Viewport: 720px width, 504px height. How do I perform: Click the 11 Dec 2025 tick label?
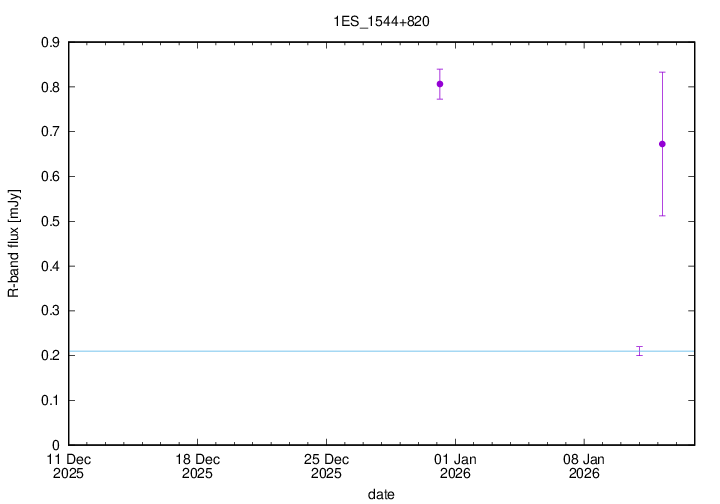[69, 466]
